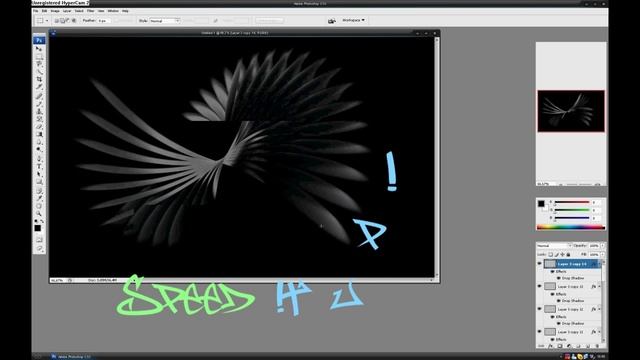Change screen mode from toolbox bottom
This screenshot has width=640, height=360.
point(39,249)
